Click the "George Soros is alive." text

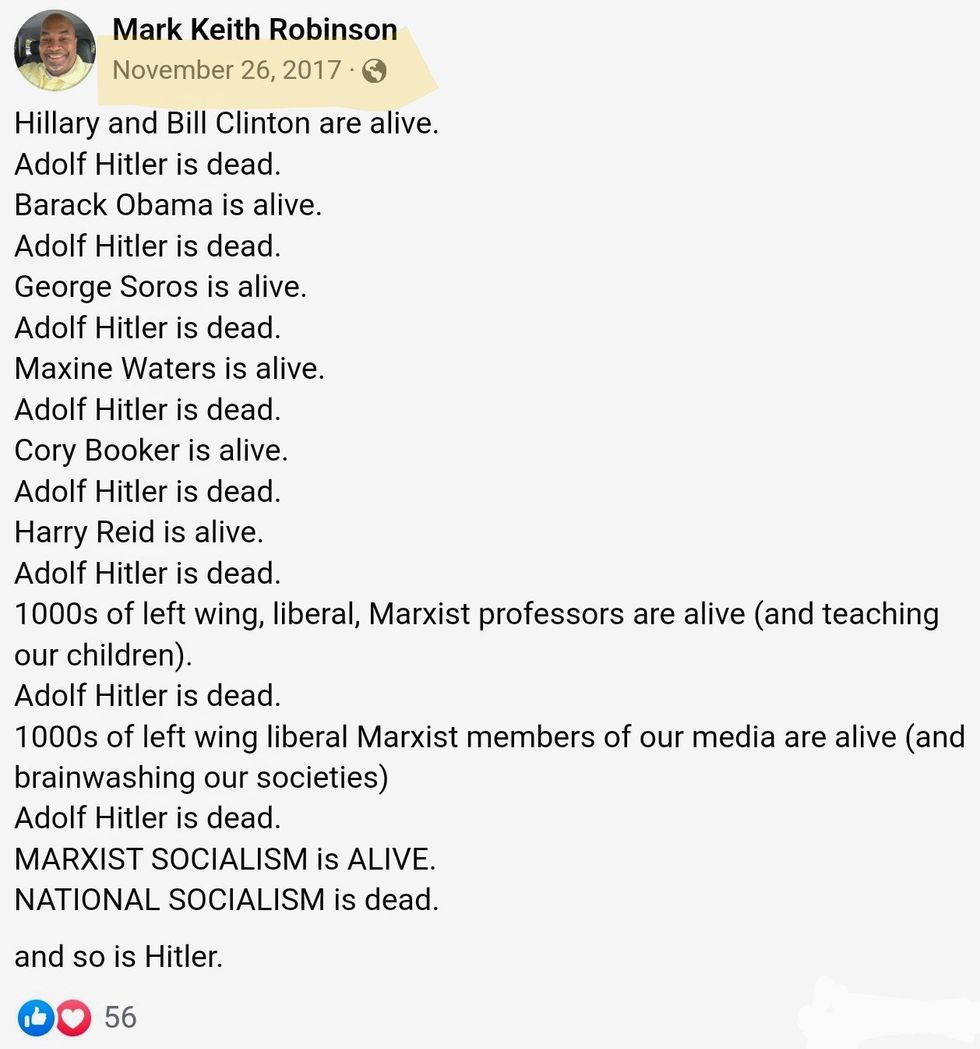pyautogui.click(x=160, y=287)
